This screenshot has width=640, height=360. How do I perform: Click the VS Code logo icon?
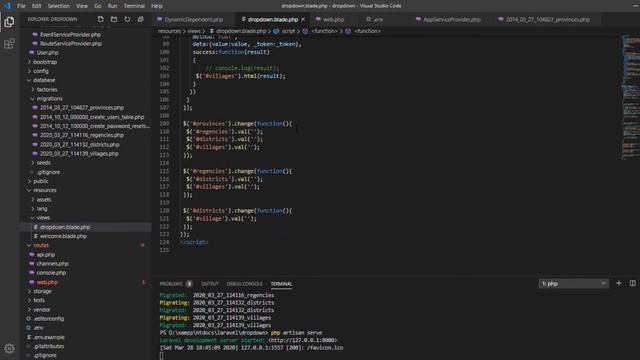pyautogui.click(x=7, y=6)
